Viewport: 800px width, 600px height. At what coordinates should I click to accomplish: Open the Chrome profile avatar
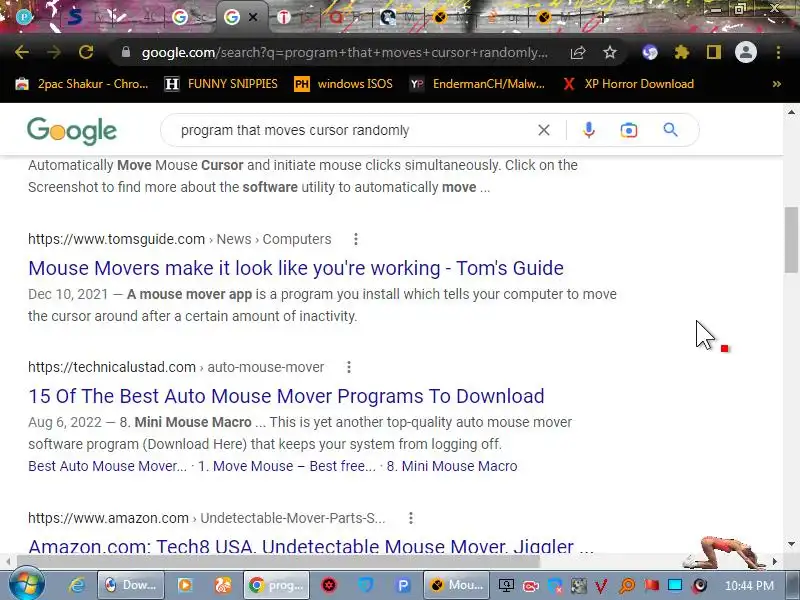click(x=745, y=52)
